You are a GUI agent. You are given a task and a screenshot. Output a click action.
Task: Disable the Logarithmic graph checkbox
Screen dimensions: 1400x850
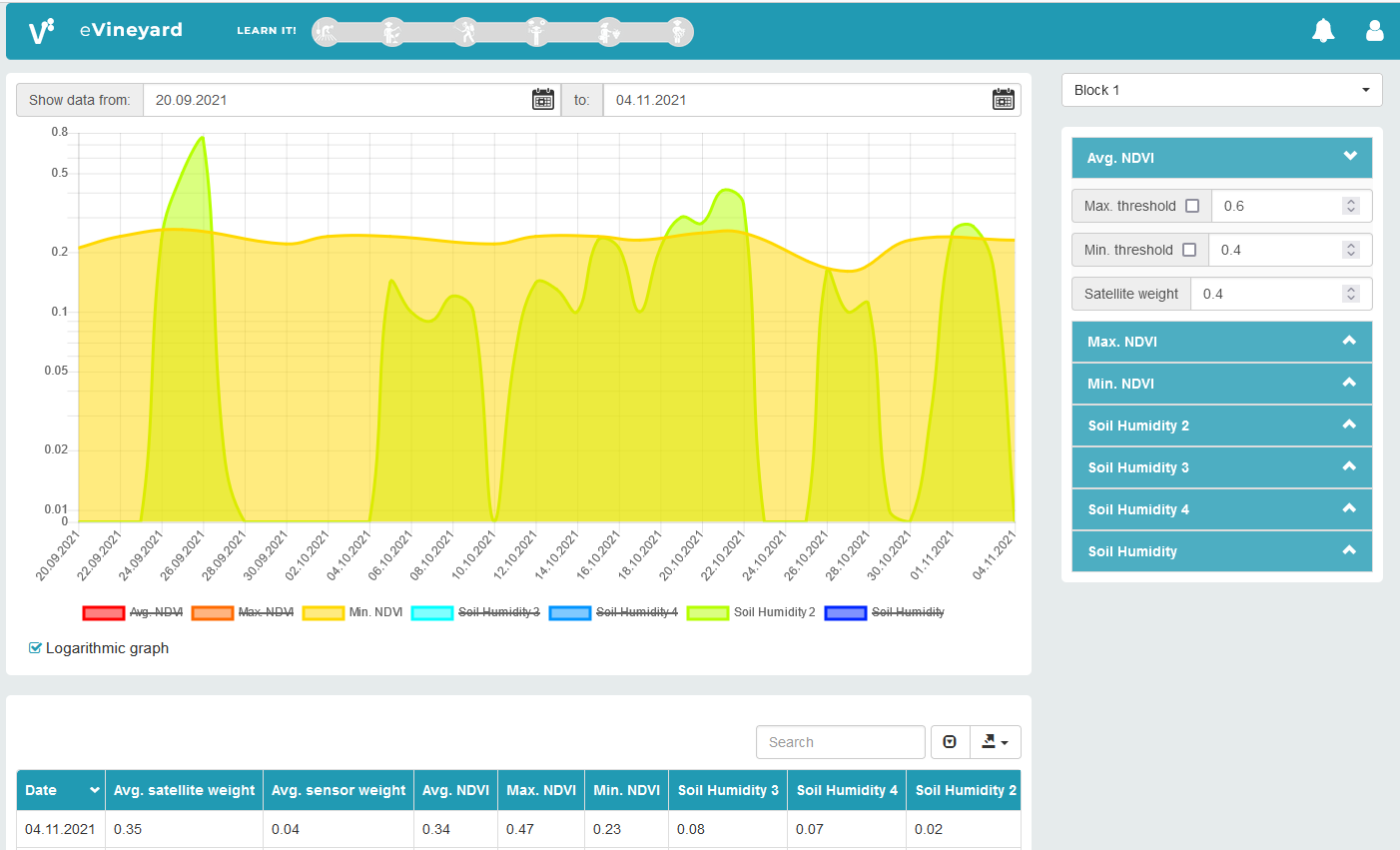tap(36, 648)
